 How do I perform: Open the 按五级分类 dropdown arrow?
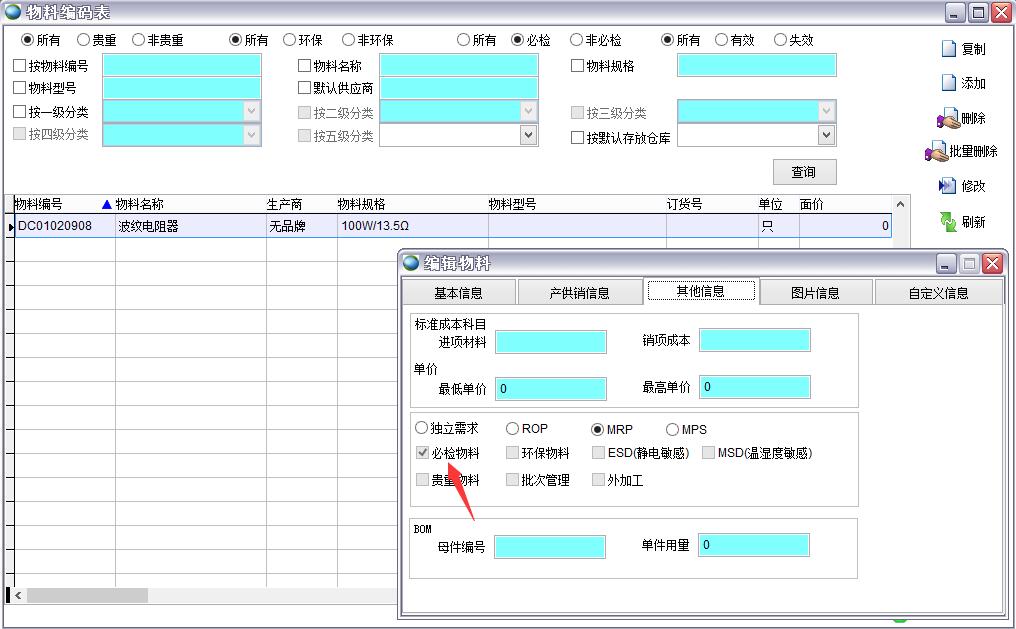pos(529,135)
